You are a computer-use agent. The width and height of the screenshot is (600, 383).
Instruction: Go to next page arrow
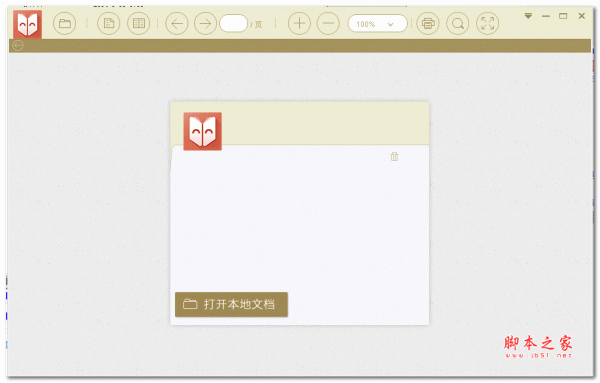coord(205,24)
